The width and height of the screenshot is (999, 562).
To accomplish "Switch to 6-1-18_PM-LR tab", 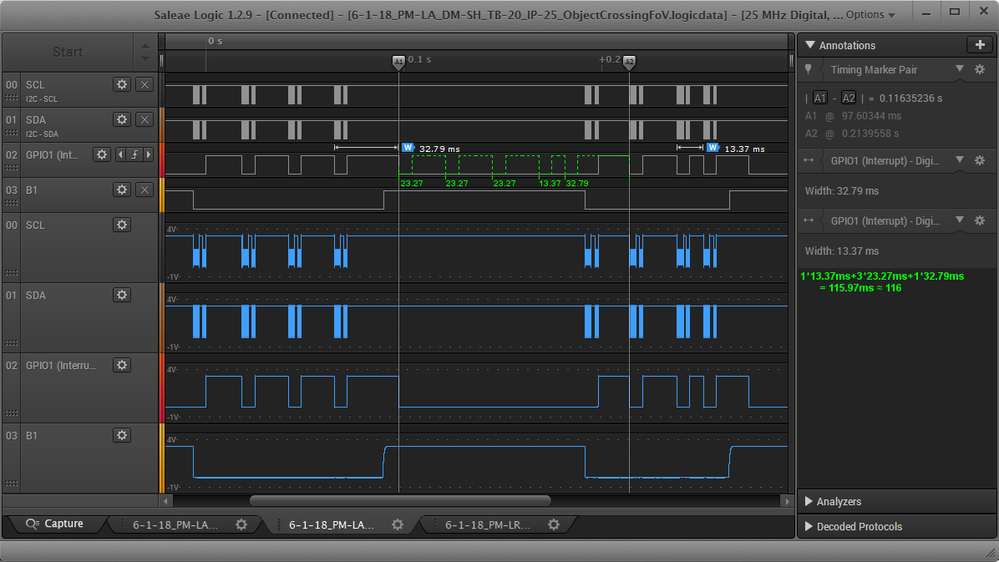I will [487, 525].
